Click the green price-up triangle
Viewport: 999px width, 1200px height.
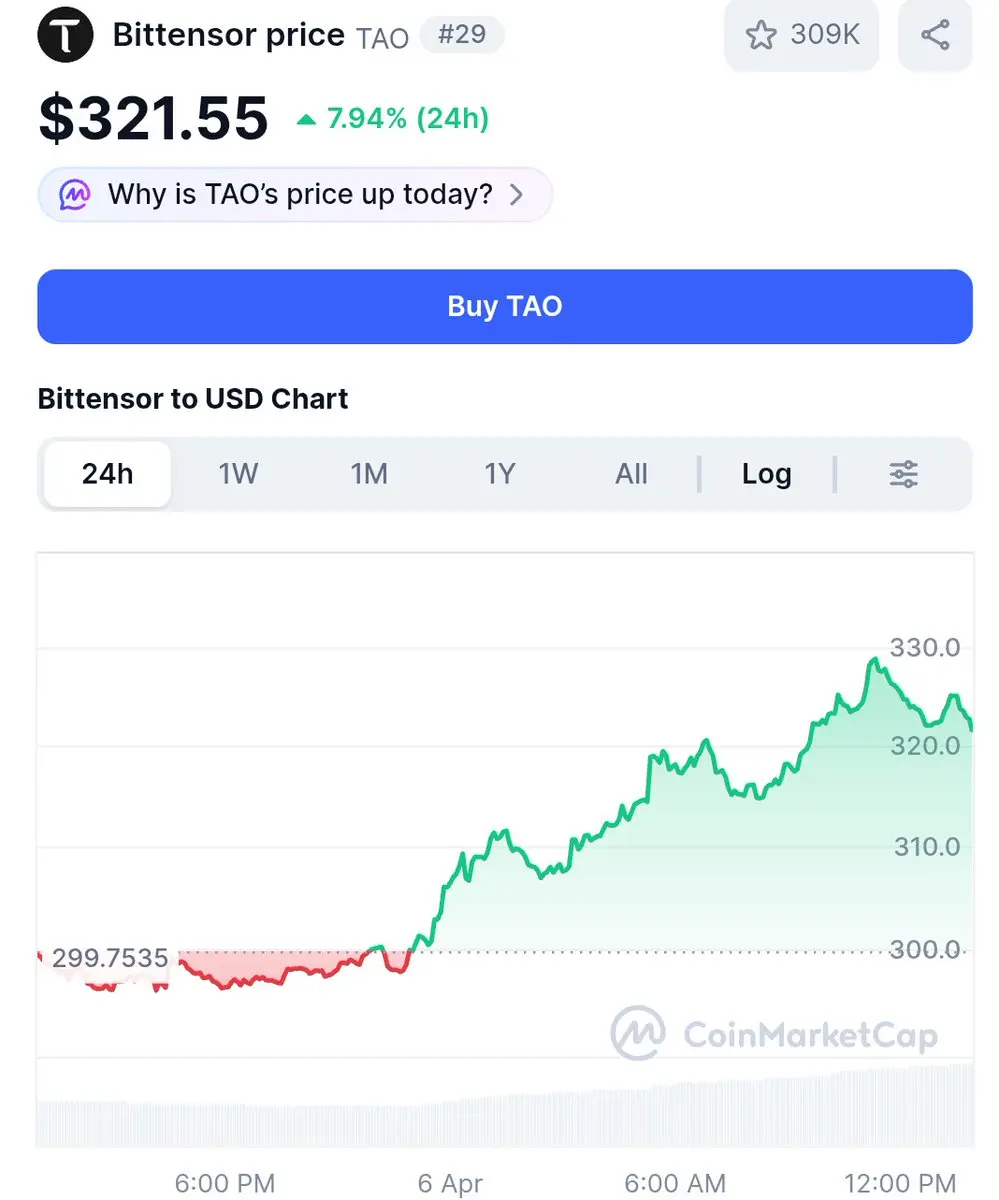(x=307, y=120)
